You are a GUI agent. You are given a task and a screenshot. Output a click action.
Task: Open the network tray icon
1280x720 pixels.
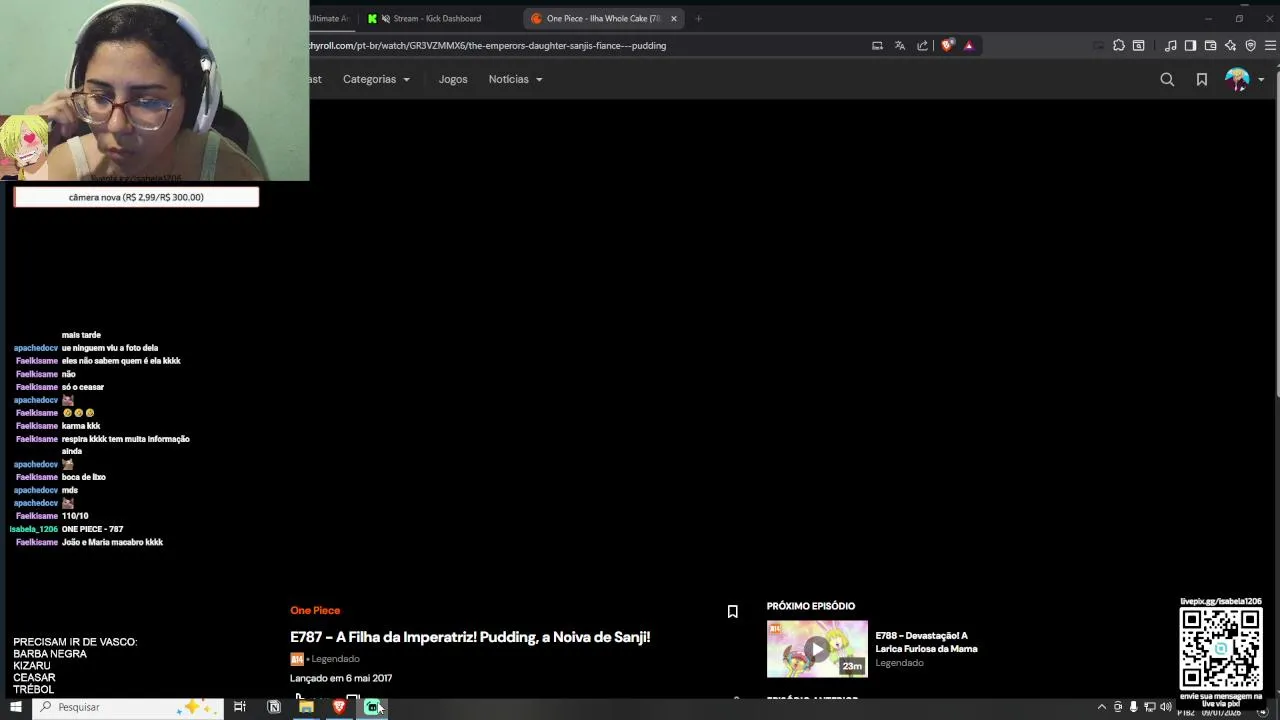click(x=1149, y=707)
